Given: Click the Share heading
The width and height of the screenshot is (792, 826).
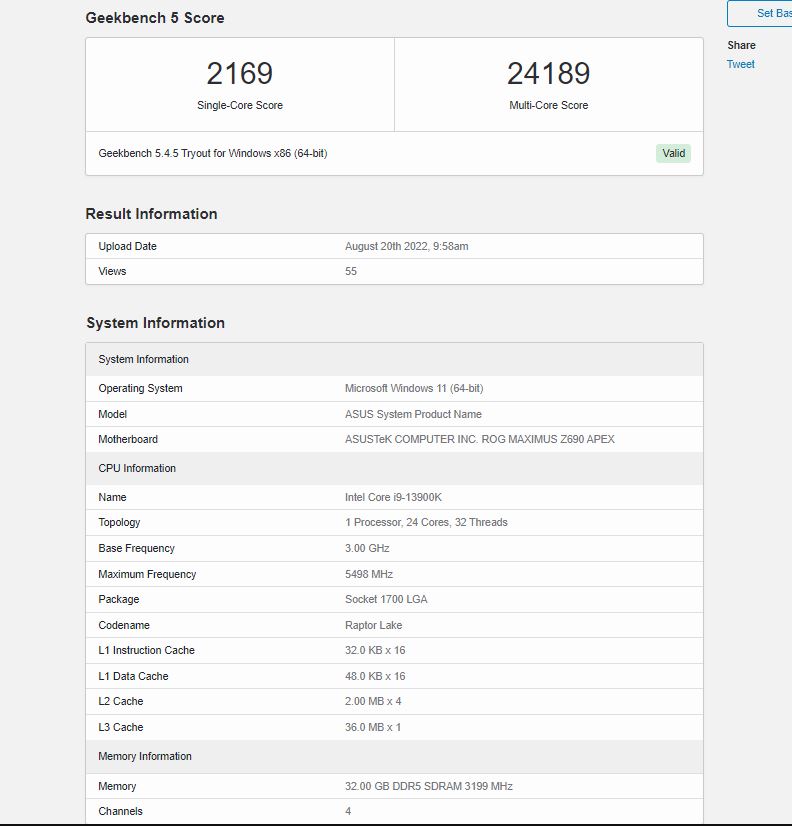Looking at the screenshot, I should pos(741,45).
